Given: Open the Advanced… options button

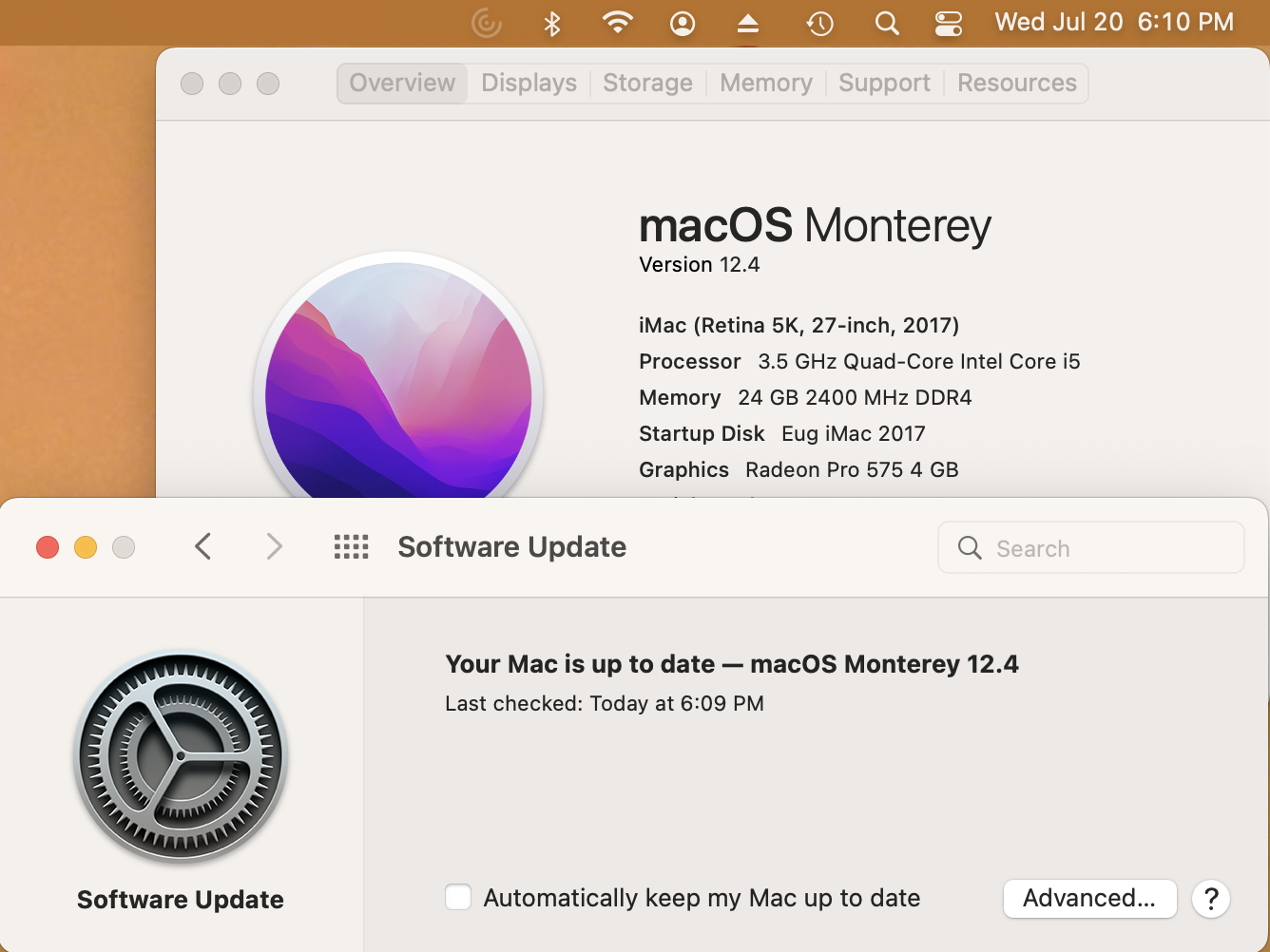Looking at the screenshot, I should click(1089, 898).
